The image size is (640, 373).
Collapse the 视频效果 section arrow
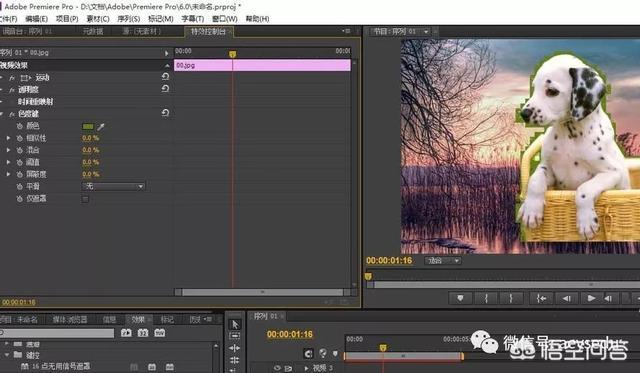click(x=167, y=65)
